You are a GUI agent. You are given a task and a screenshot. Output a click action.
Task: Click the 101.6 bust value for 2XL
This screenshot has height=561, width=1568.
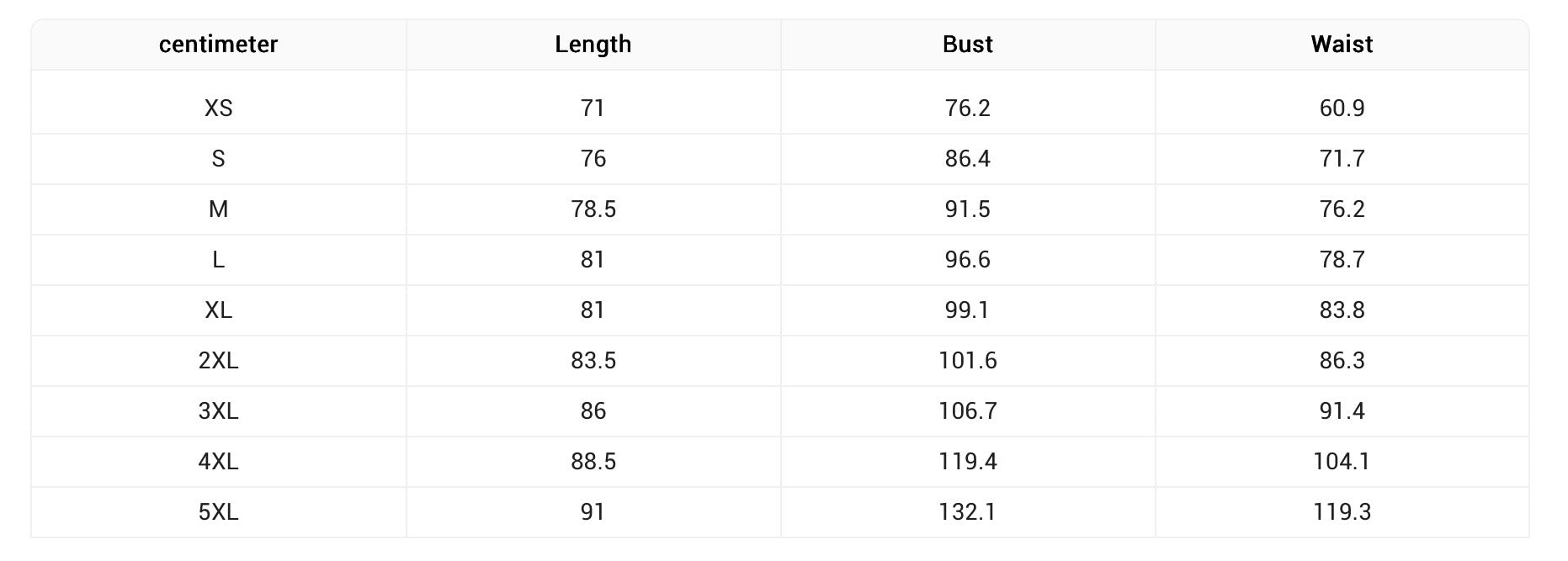pyautogui.click(x=967, y=361)
